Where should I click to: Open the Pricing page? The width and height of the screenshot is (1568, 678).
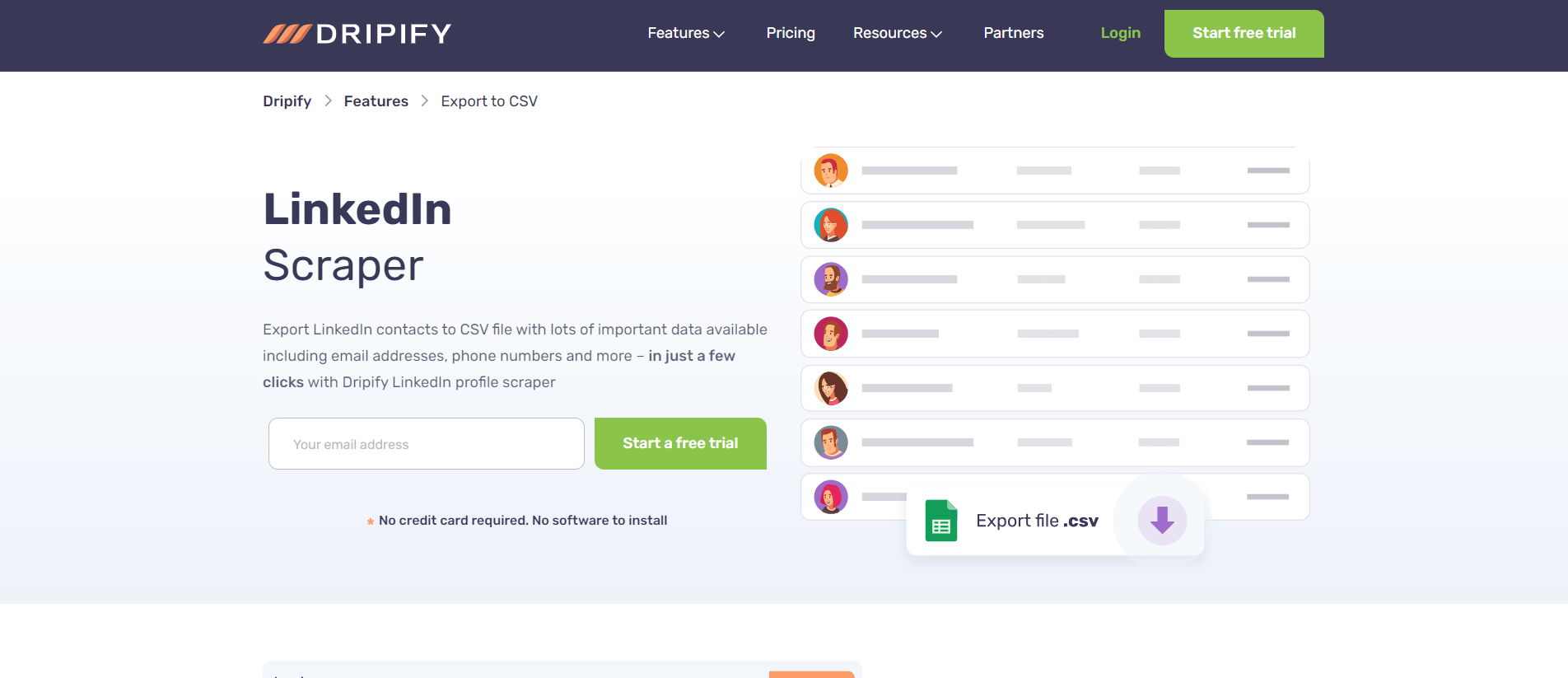[x=790, y=33]
